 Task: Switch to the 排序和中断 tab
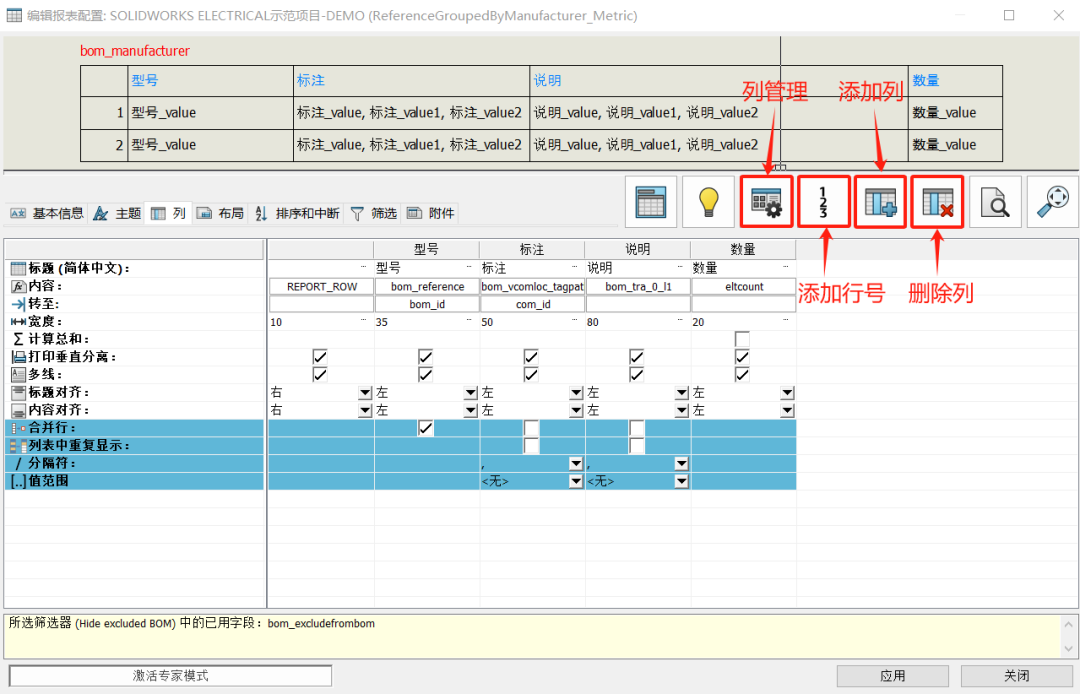click(x=297, y=213)
